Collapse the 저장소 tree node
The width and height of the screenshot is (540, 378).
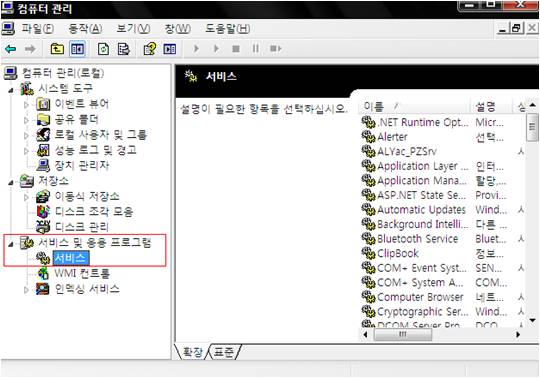click(x=11, y=182)
